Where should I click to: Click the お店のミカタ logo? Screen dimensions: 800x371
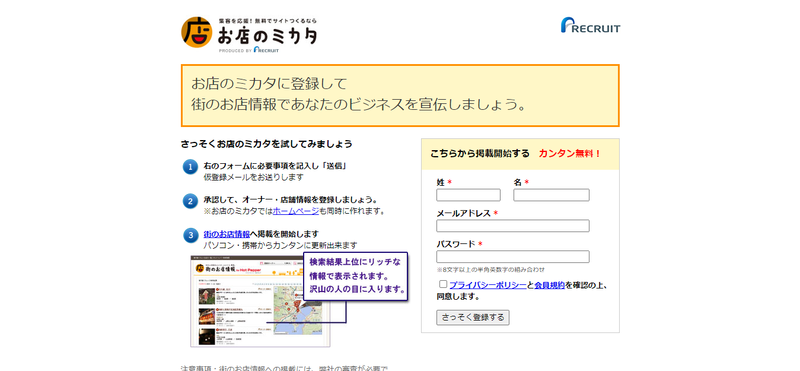tap(249, 35)
